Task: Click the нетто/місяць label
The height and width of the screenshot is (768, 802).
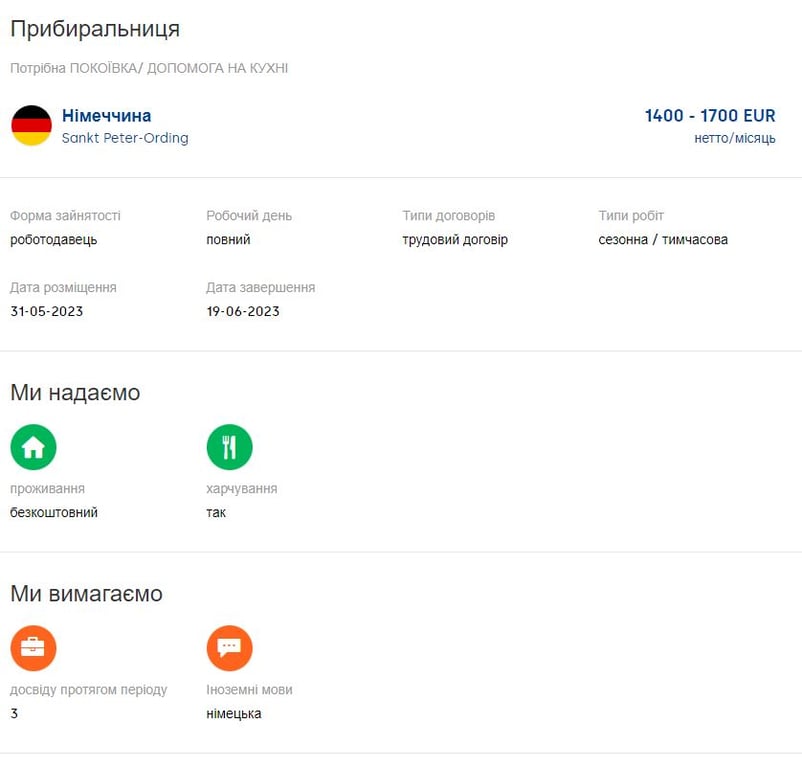Action: (x=734, y=138)
